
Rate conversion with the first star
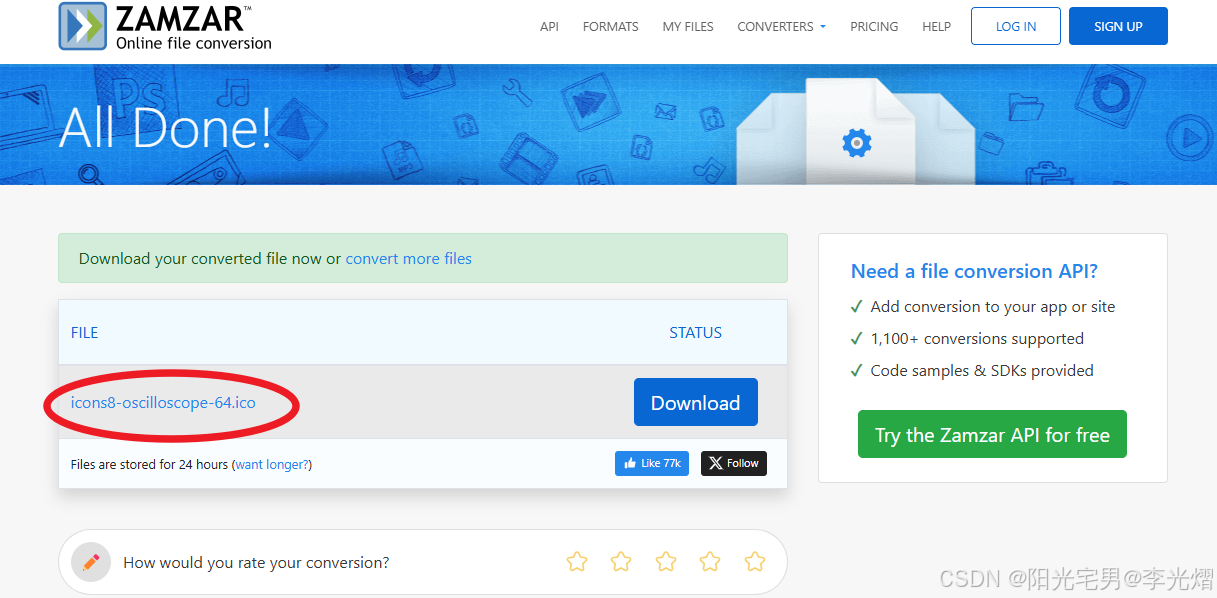[x=577, y=562]
